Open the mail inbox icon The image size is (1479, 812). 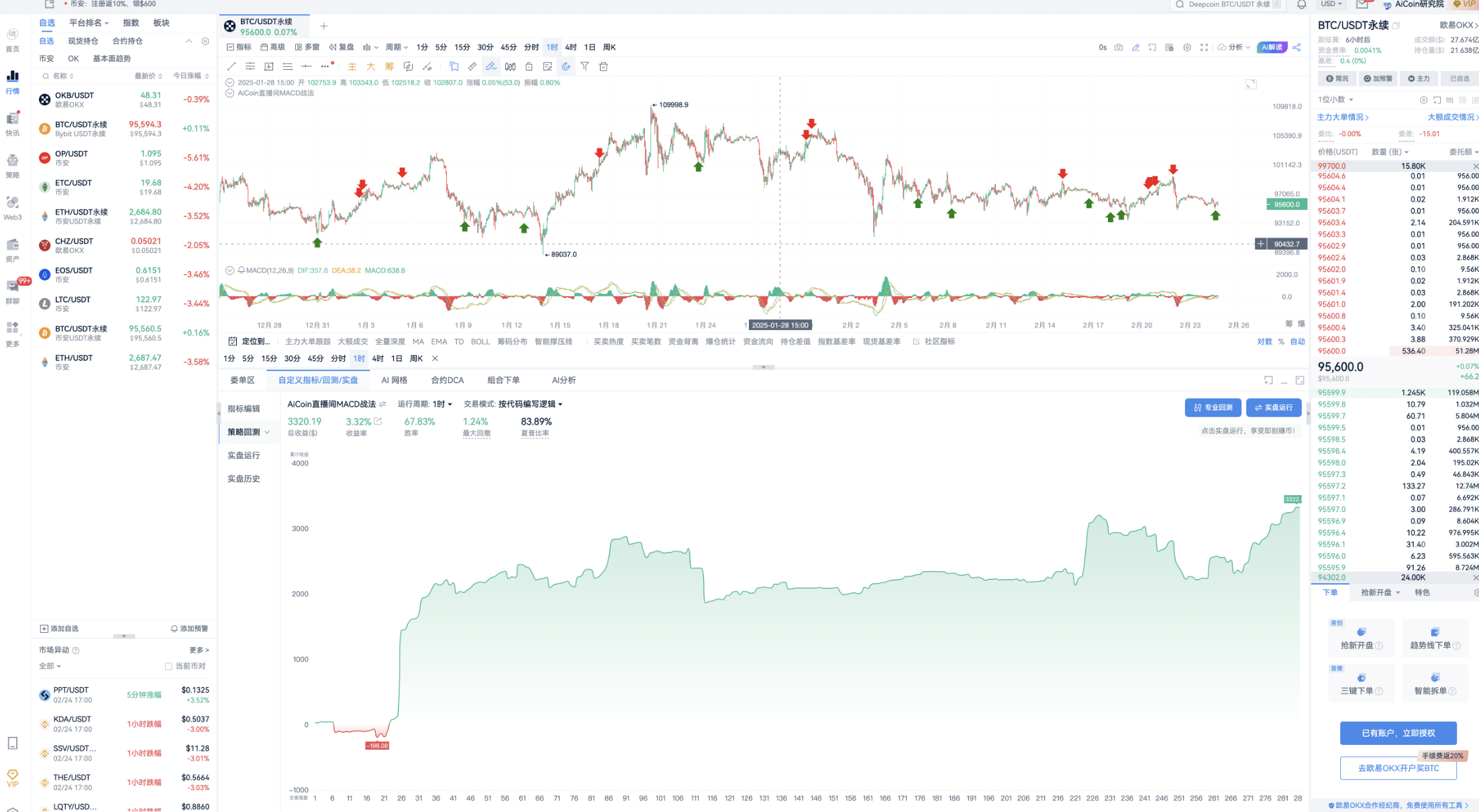[1362, 5]
